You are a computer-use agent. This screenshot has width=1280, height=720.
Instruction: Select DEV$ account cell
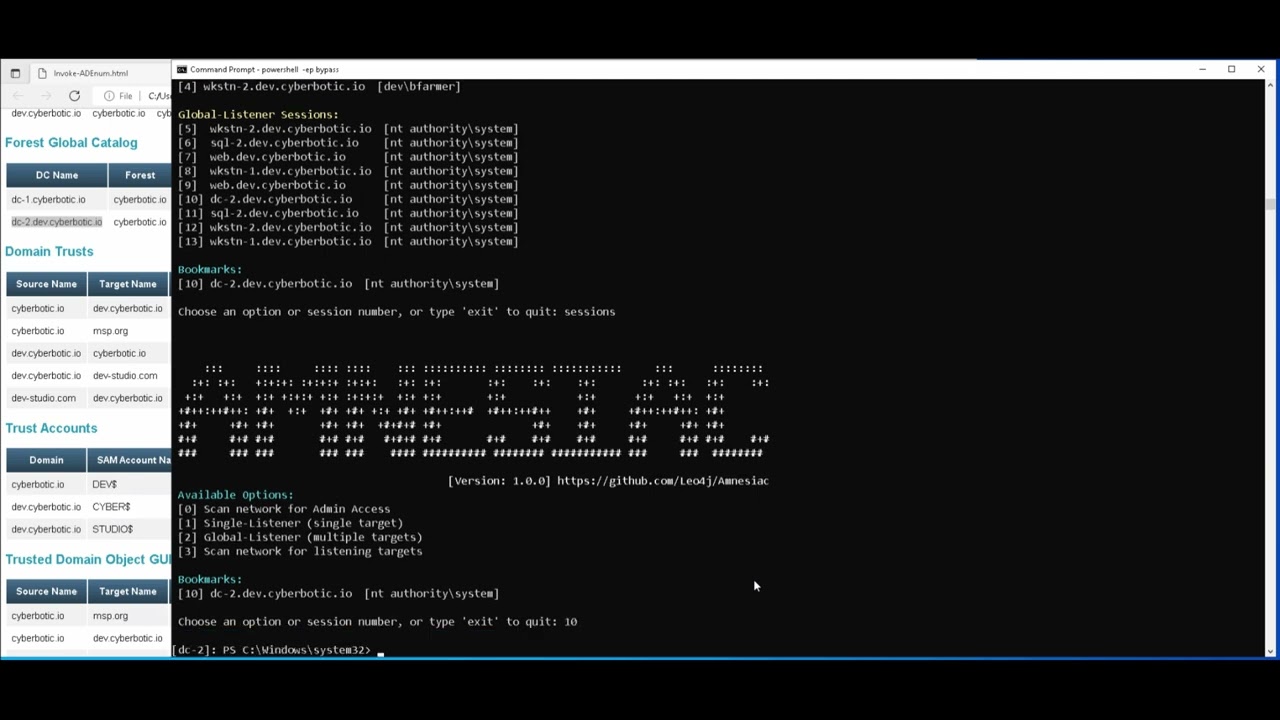click(104, 484)
